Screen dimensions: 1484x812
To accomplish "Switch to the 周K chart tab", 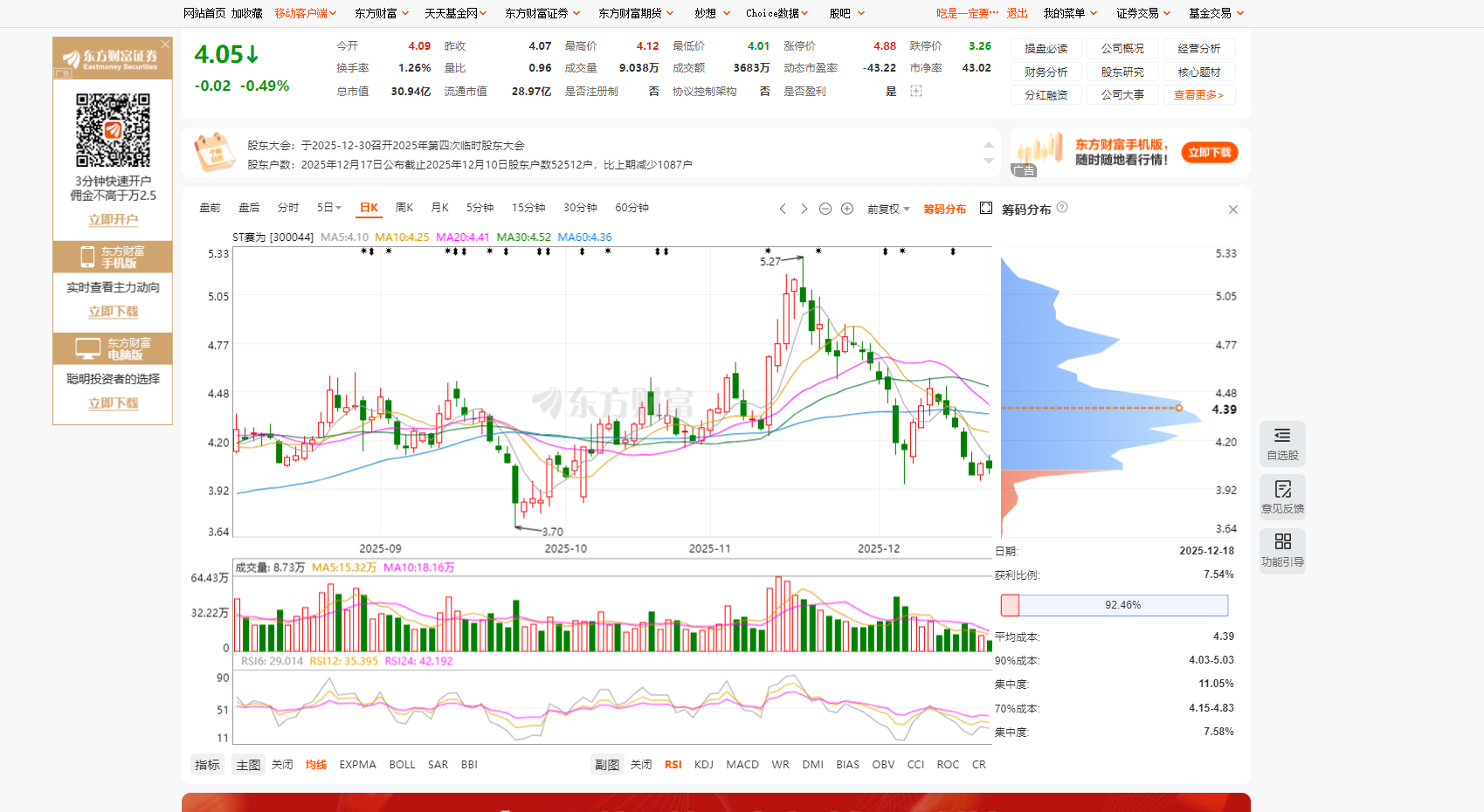I will [x=404, y=208].
